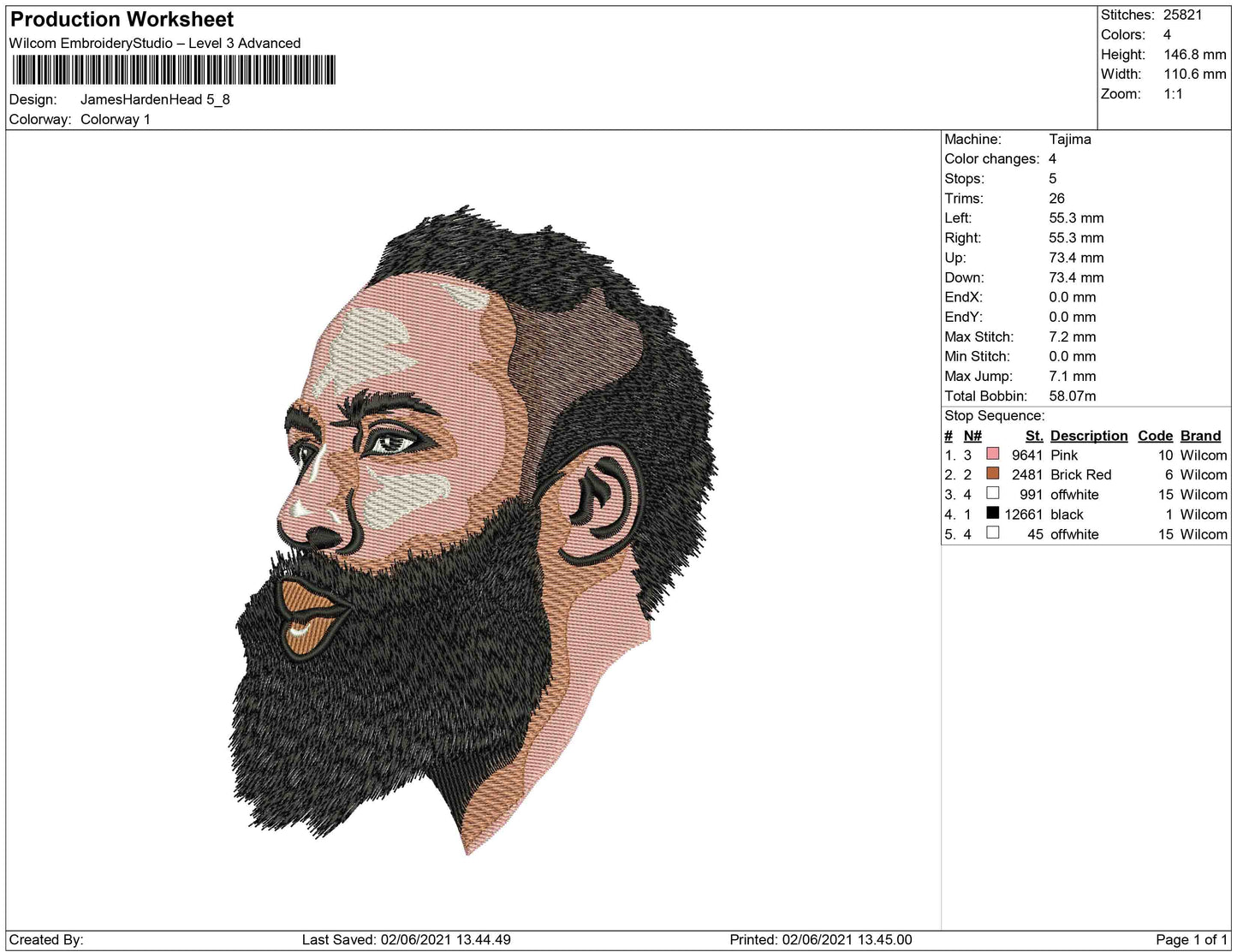Select the design name 'JamesHardenHead 5_8'
The width and height of the screenshot is (1237, 952).
(x=155, y=99)
